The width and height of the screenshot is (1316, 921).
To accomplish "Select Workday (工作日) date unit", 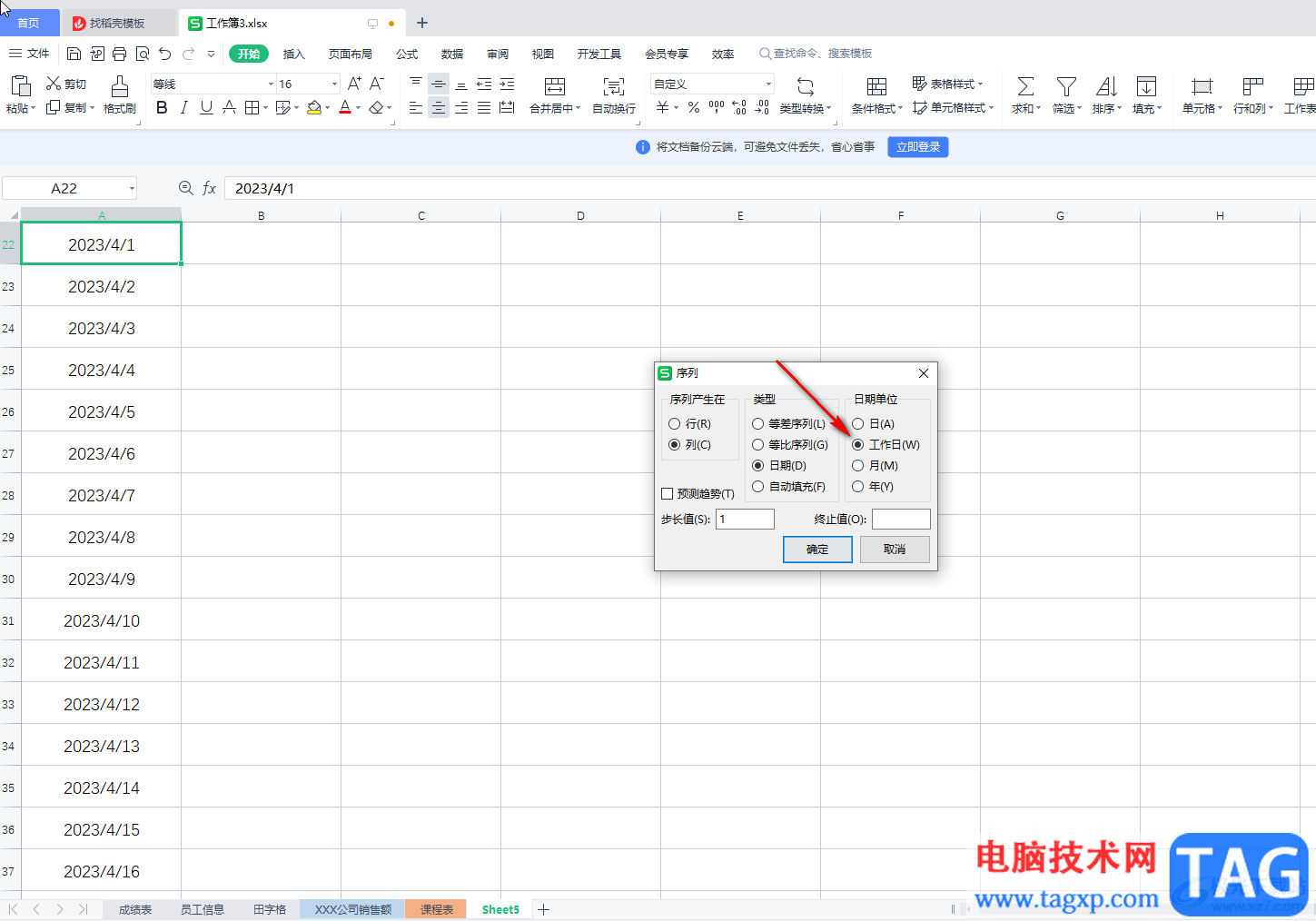I will point(857,445).
